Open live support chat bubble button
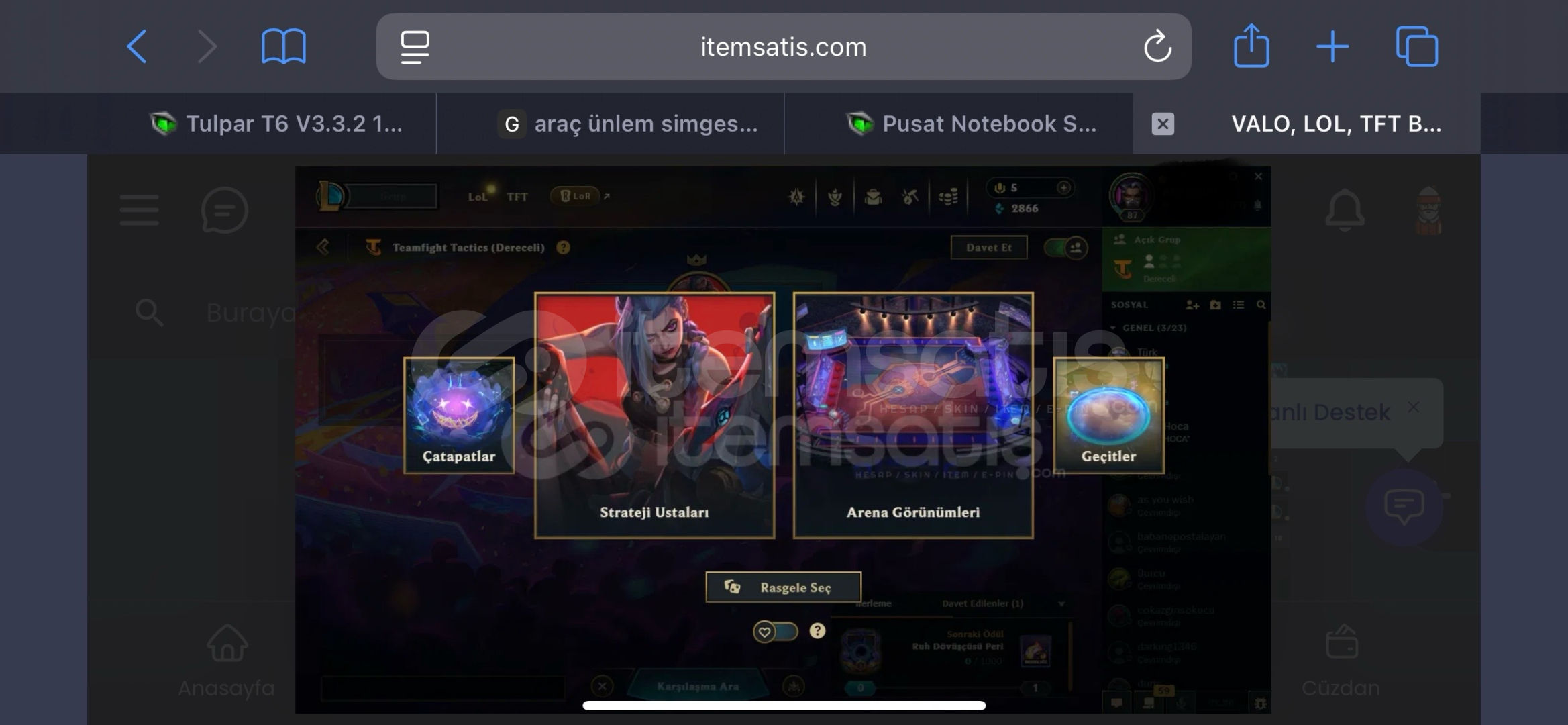Viewport: 1568px width, 725px height. 1404,507
